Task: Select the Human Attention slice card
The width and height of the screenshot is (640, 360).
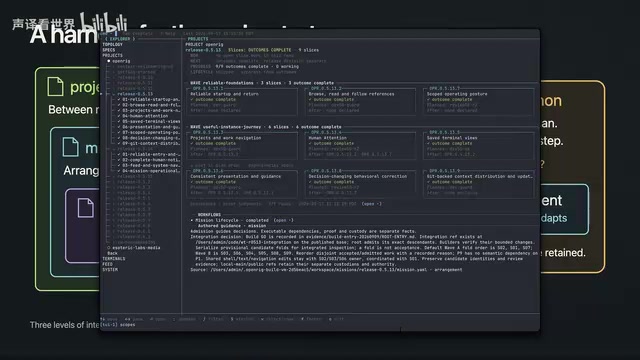Action: tap(360, 145)
